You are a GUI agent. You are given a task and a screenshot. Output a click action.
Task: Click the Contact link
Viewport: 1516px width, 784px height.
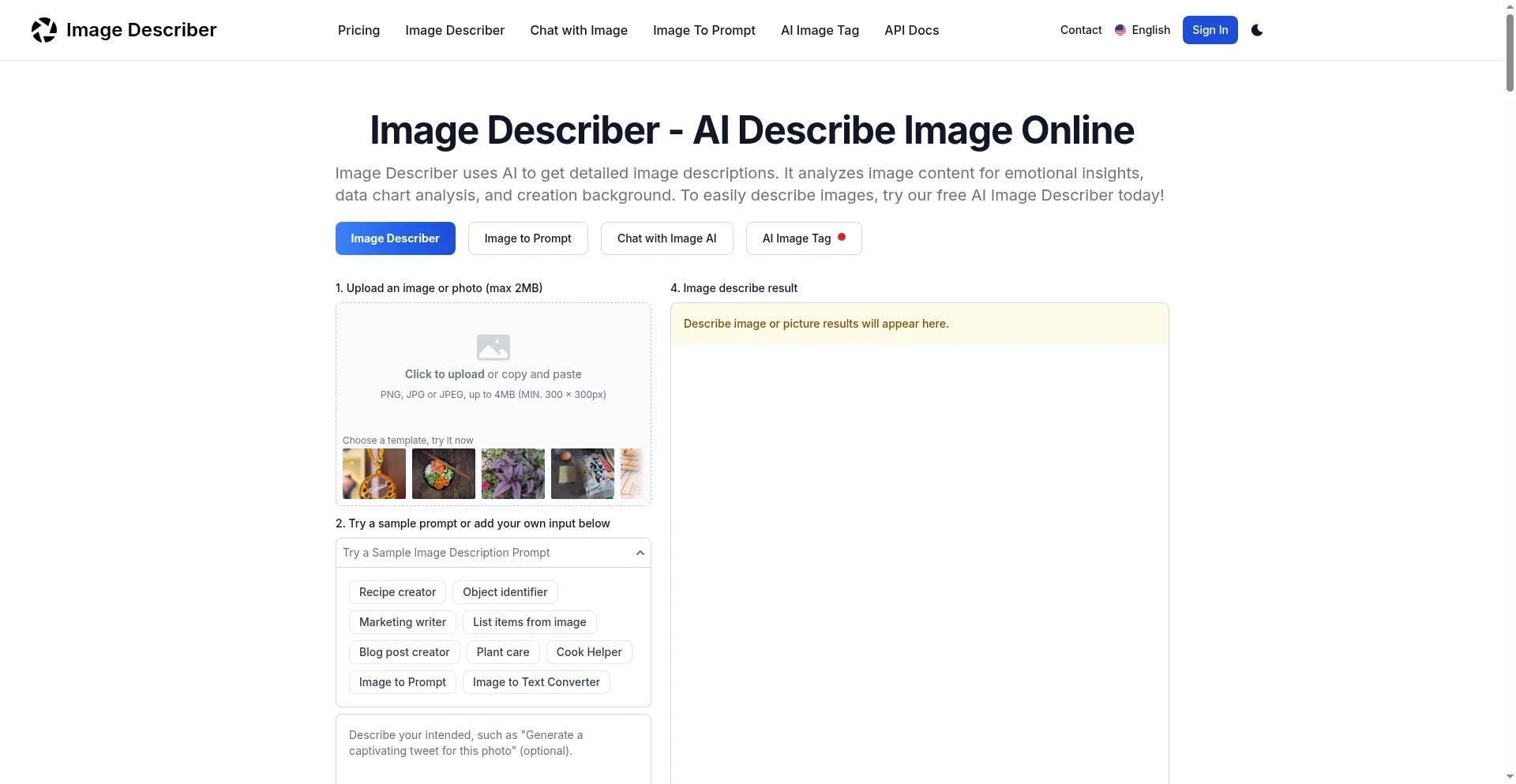(x=1081, y=30)
